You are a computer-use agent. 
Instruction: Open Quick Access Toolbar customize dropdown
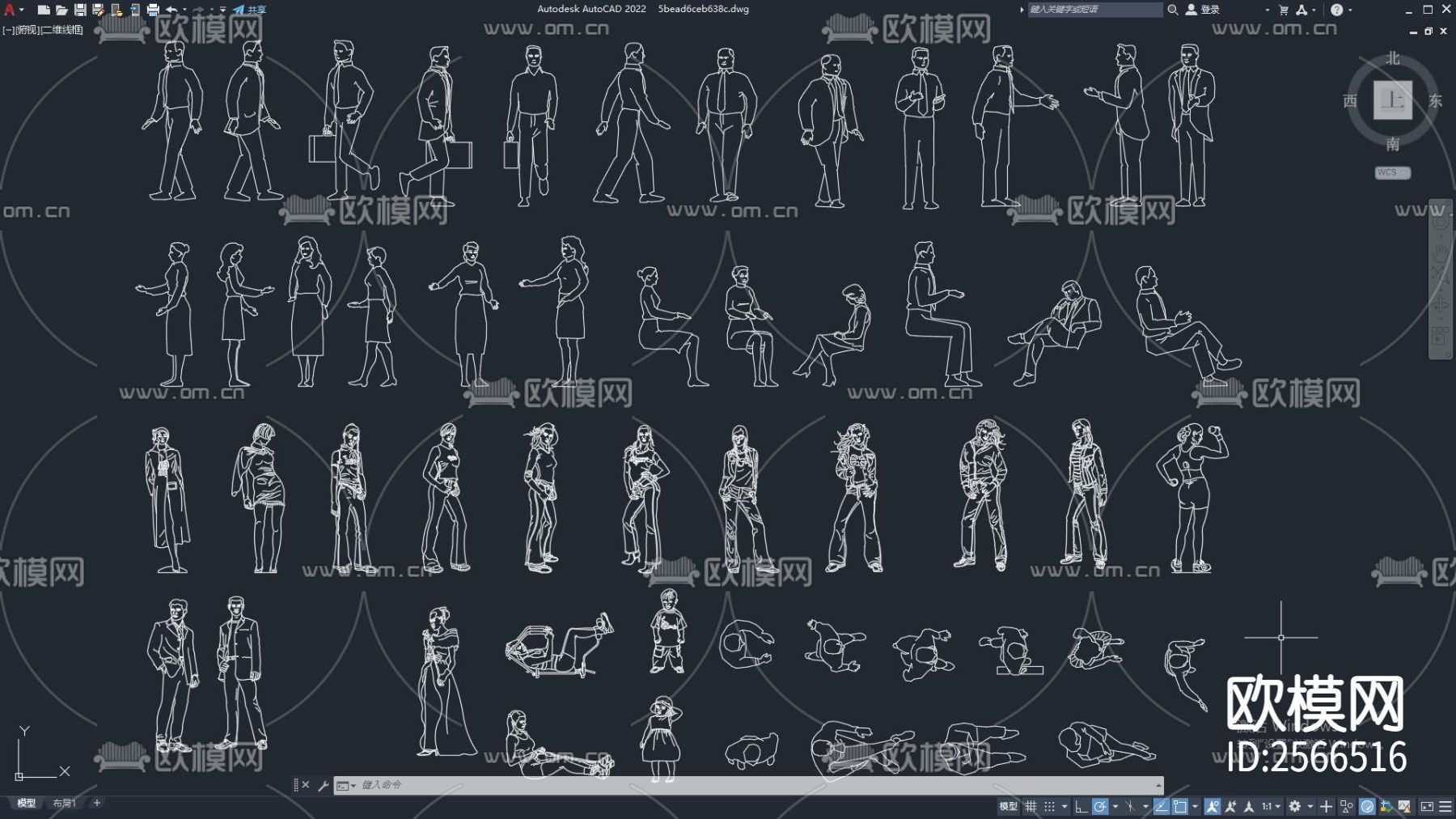point(223,10)
